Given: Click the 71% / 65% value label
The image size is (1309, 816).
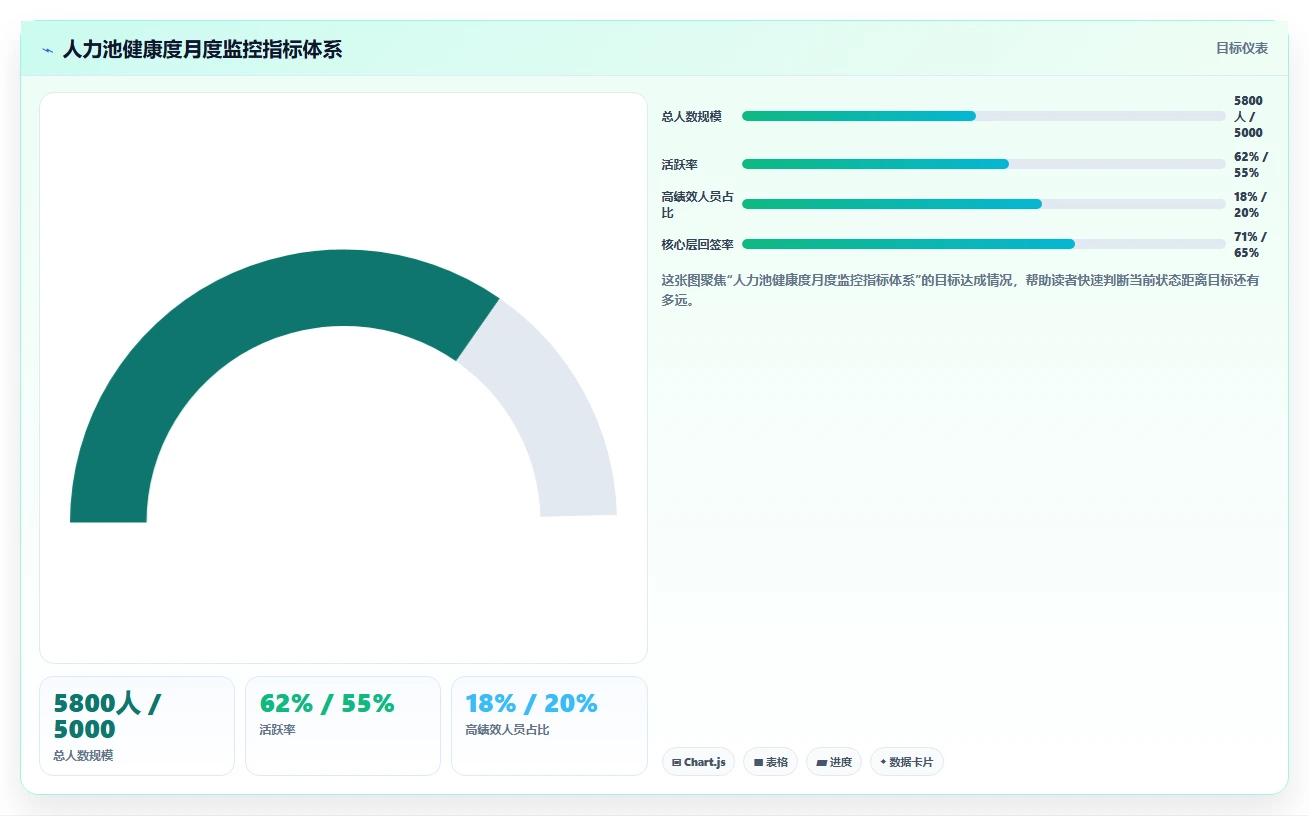Looking at the screenshot, I should point(1250,244).
